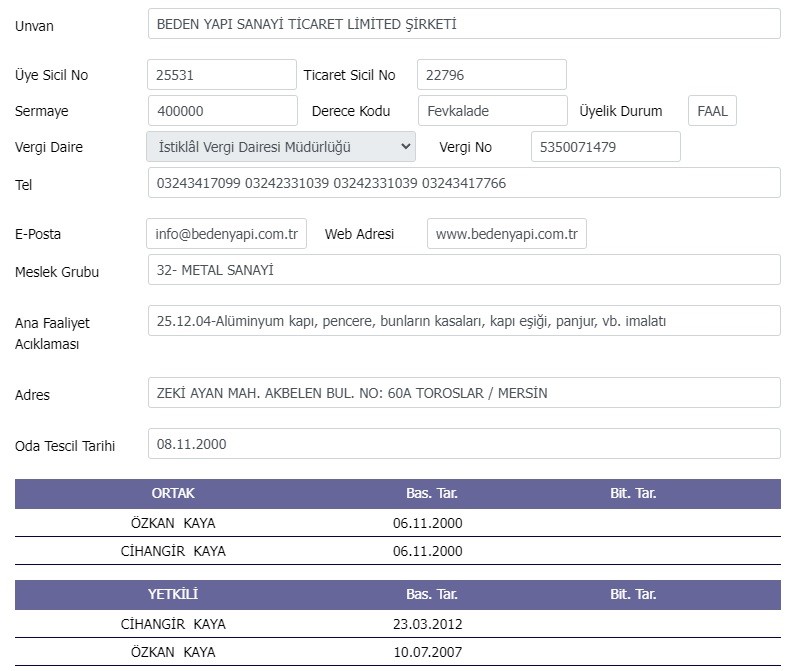Select the Derece Kodu field
789x671 pixels.
493,111
